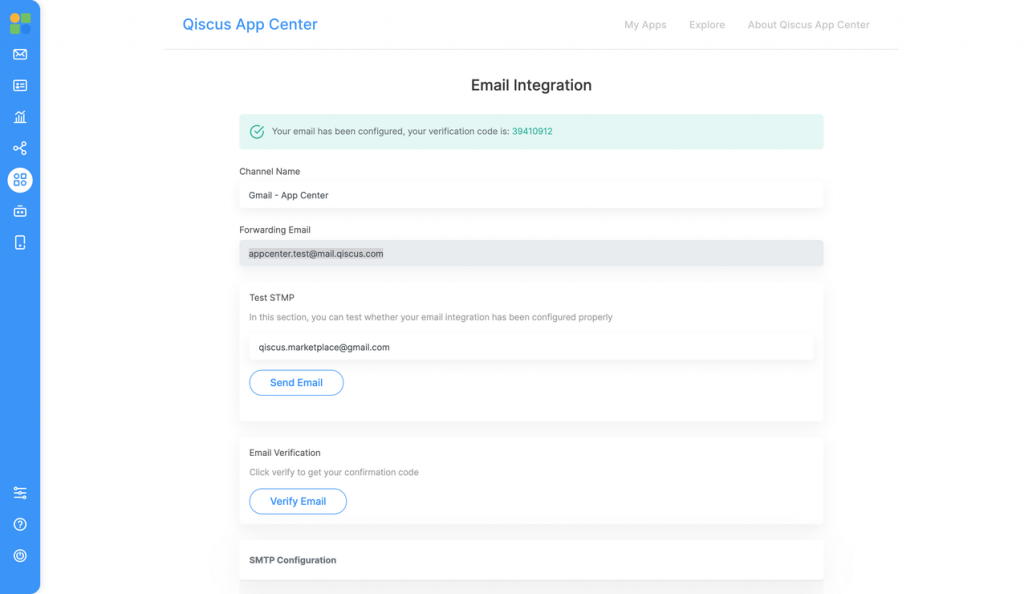Open the integration share-nodes icon

coord(20,149)
